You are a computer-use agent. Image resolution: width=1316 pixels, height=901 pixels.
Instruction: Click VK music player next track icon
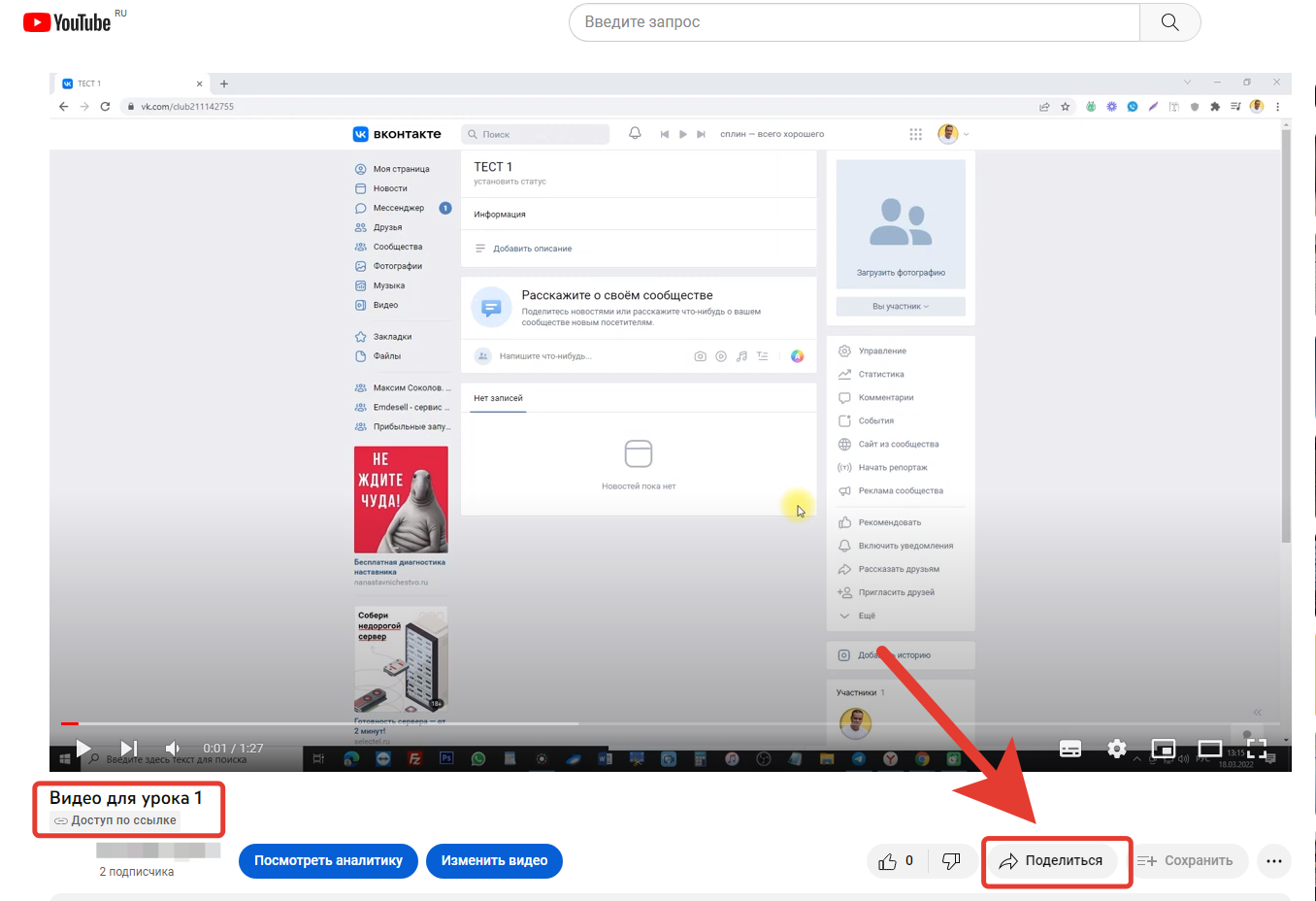click(701, 134)
